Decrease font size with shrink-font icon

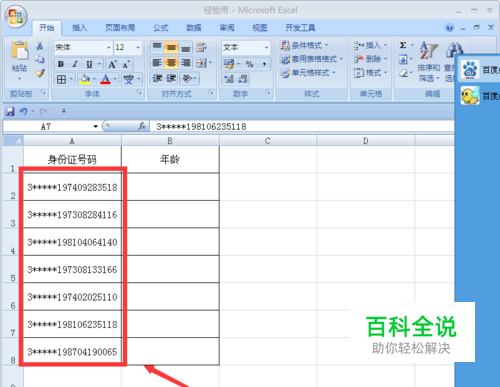tap(126, 64)
